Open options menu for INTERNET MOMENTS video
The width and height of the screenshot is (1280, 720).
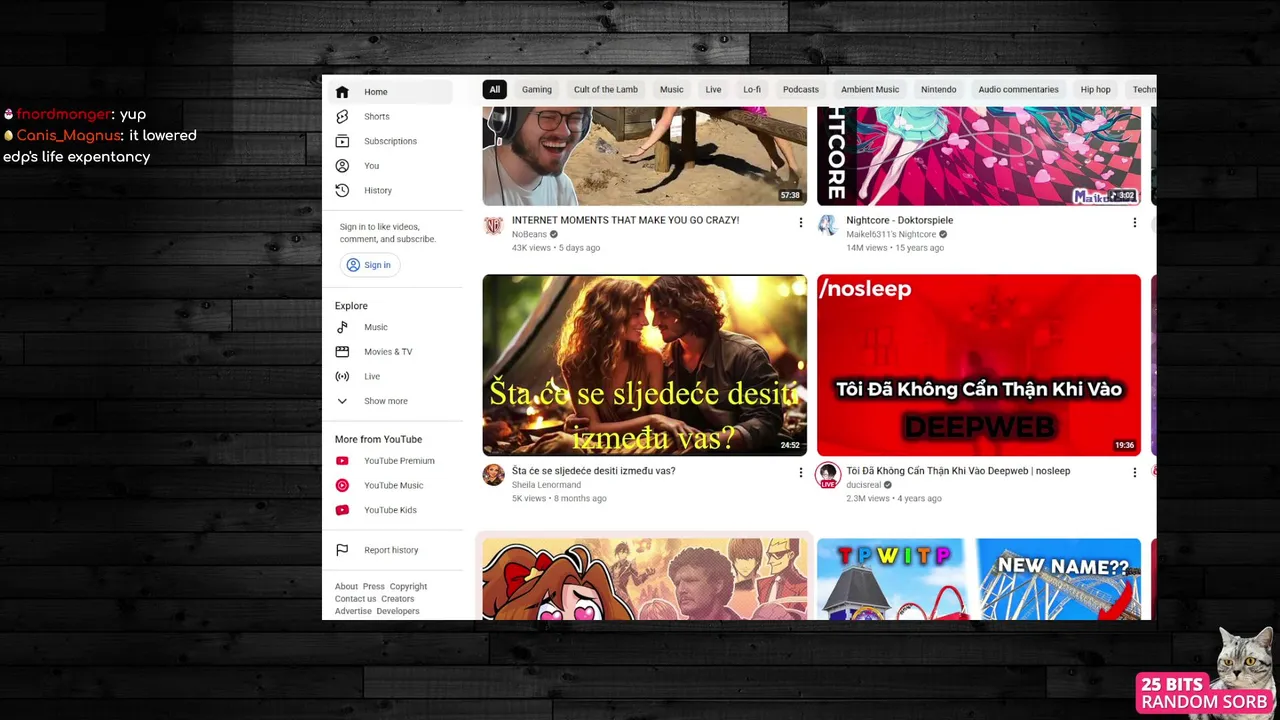800,223
